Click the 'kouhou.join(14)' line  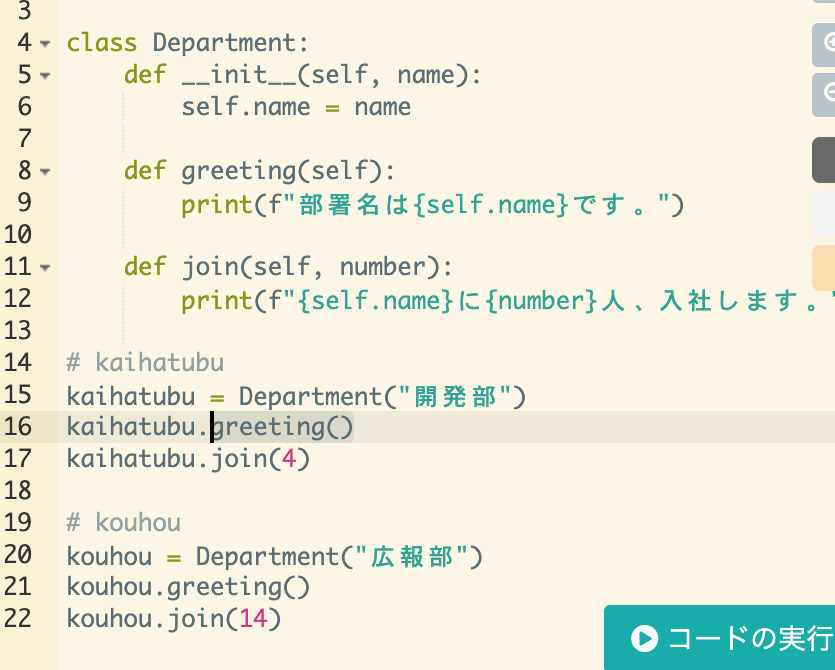pos(174,618)
